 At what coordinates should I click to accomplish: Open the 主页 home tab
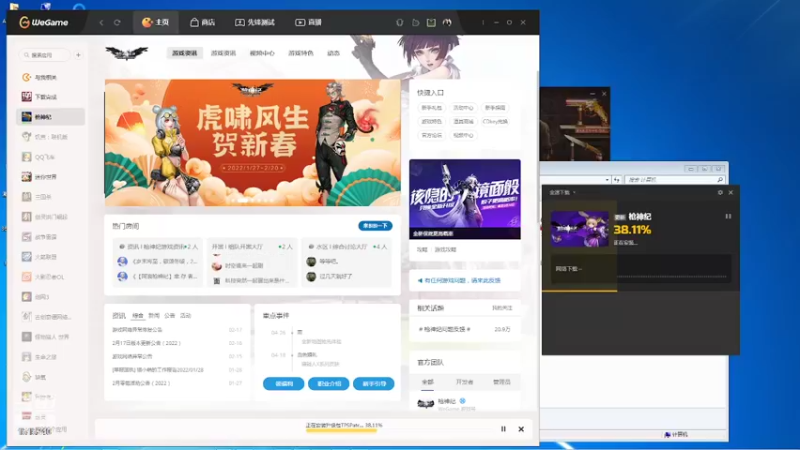[156, 22]
